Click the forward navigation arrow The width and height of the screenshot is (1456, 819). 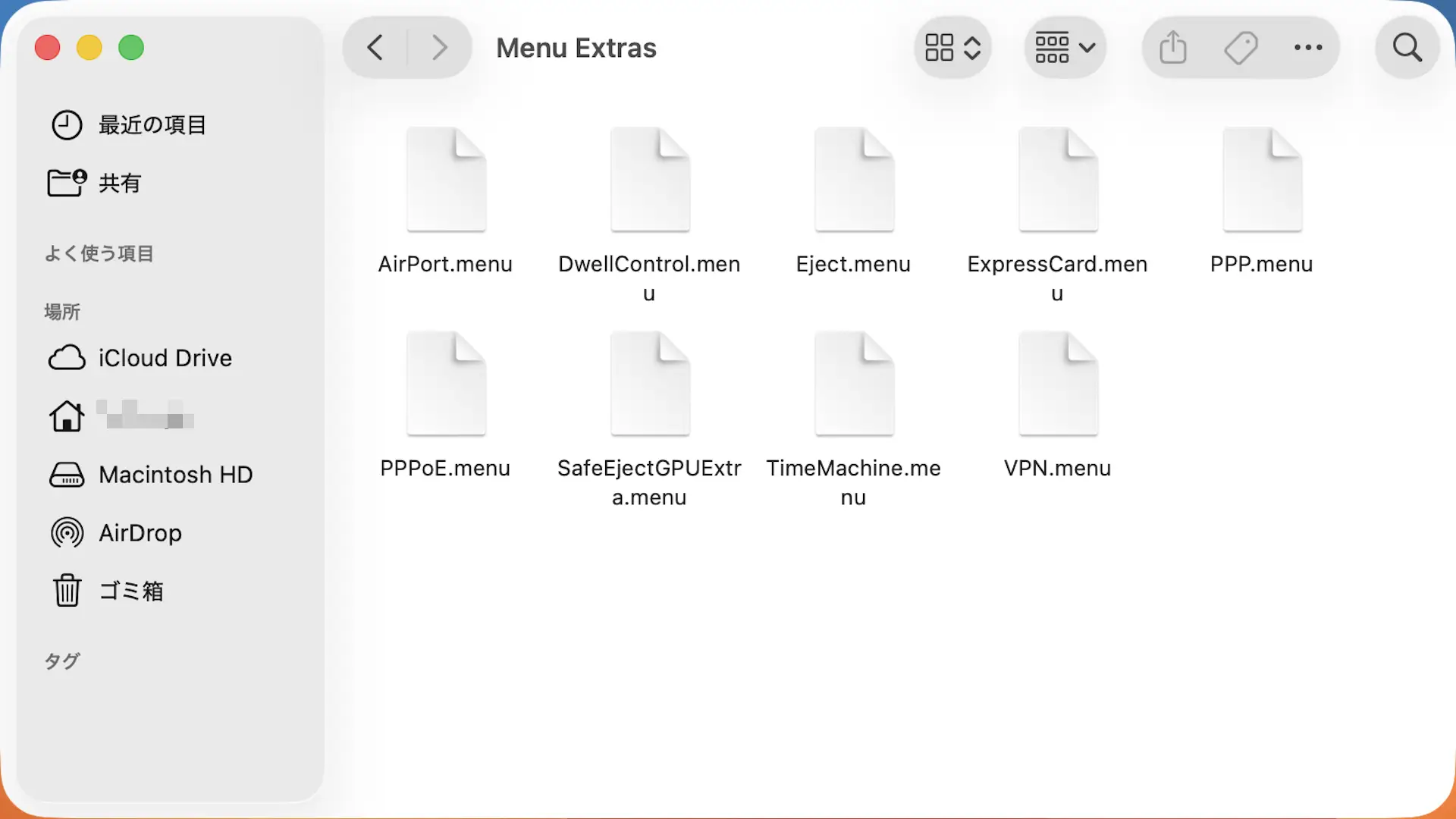[x=439, y=48]
